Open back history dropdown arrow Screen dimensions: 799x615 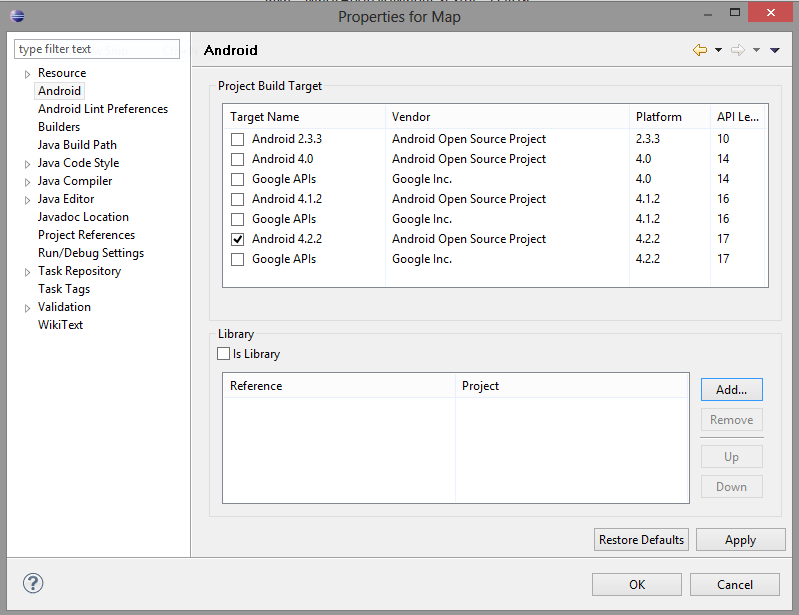(x=718, y=50)
